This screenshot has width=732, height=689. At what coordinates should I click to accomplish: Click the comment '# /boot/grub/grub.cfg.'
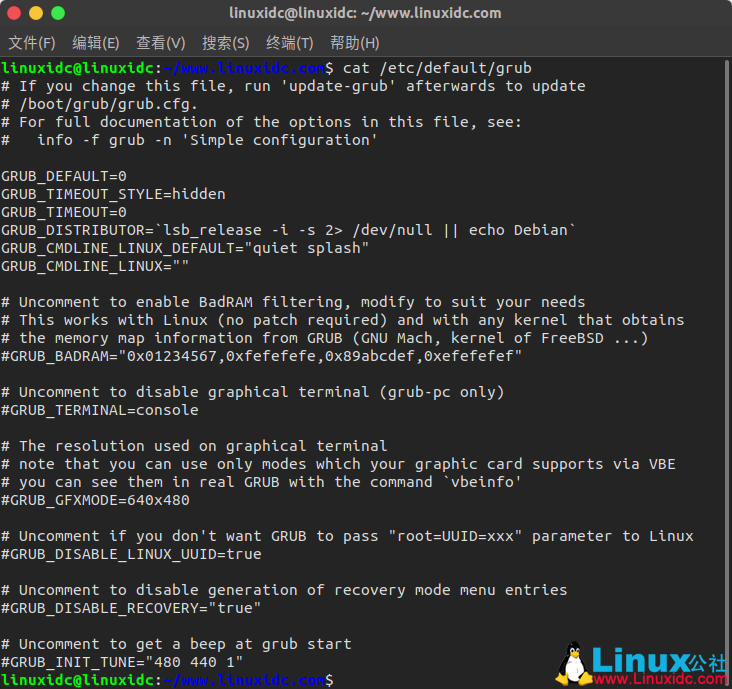[x=99, y=104]
